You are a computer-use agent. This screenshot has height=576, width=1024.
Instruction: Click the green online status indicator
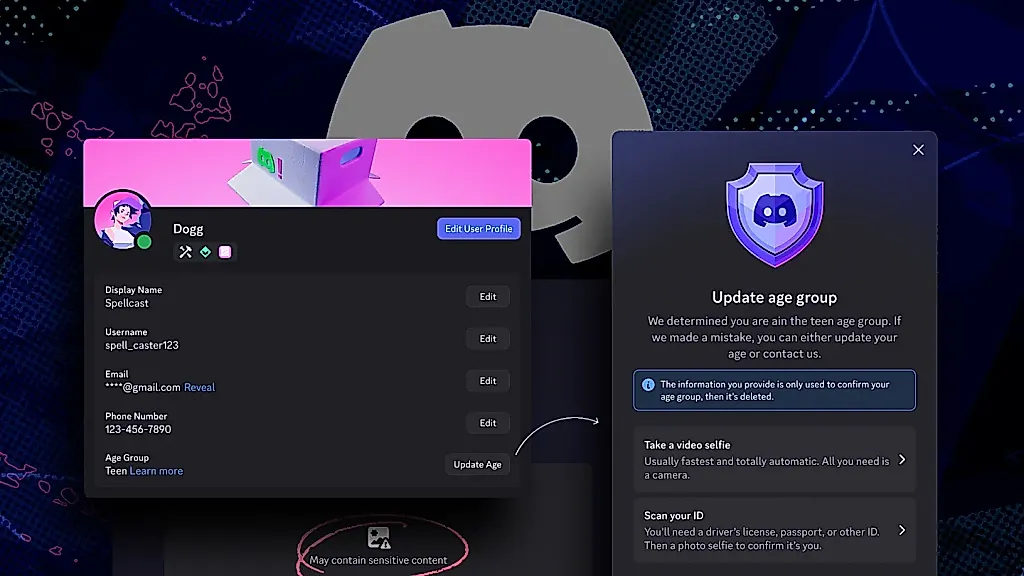(144, 242)
